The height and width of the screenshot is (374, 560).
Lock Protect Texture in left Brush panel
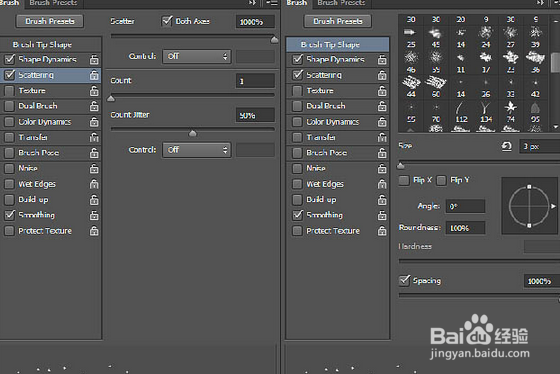[94, 231]
